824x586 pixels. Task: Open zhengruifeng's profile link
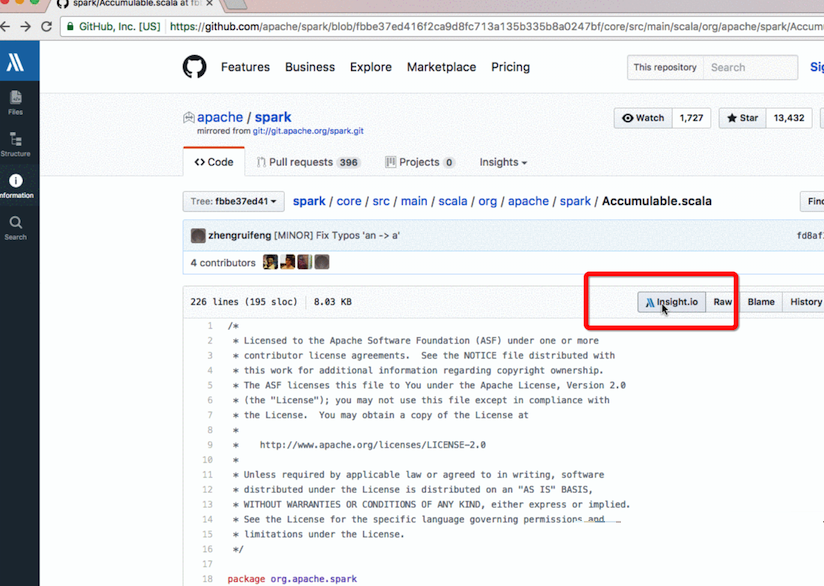(x=240, y=235)
